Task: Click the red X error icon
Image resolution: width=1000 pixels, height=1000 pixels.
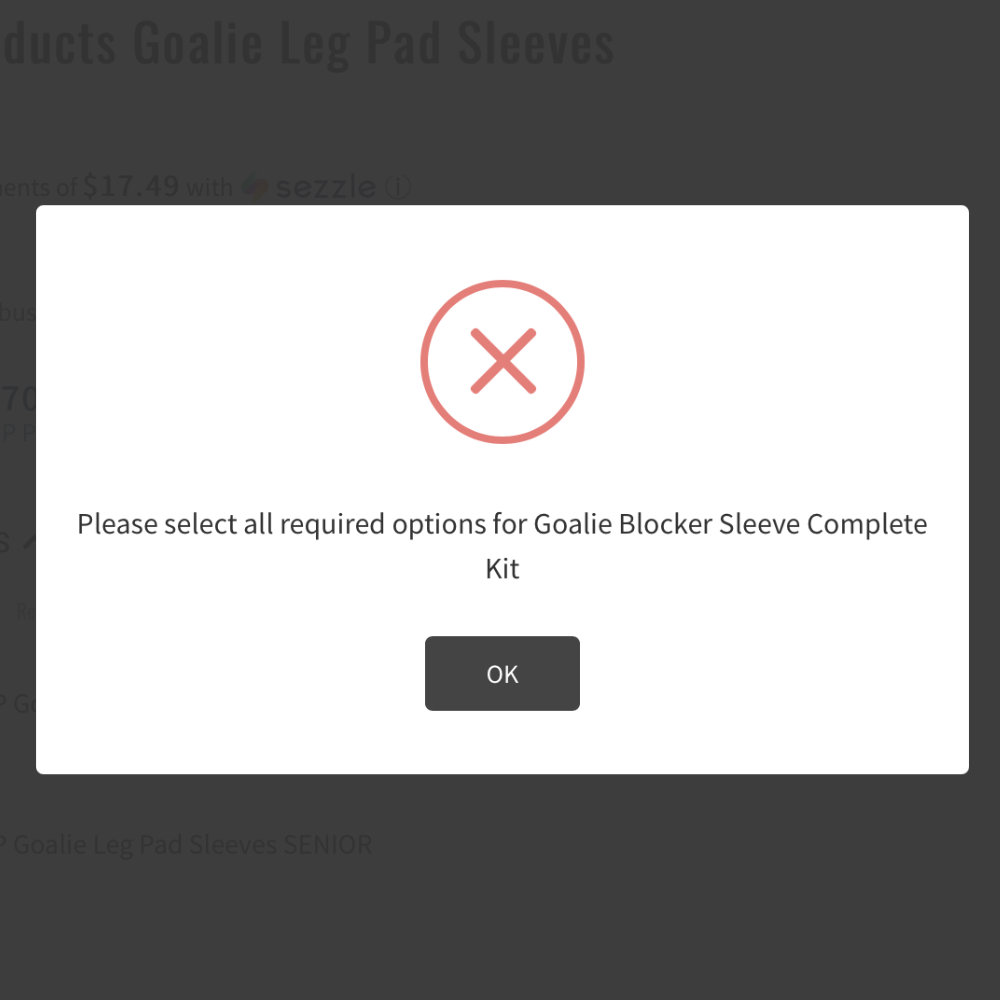Action: click(502, 361)
